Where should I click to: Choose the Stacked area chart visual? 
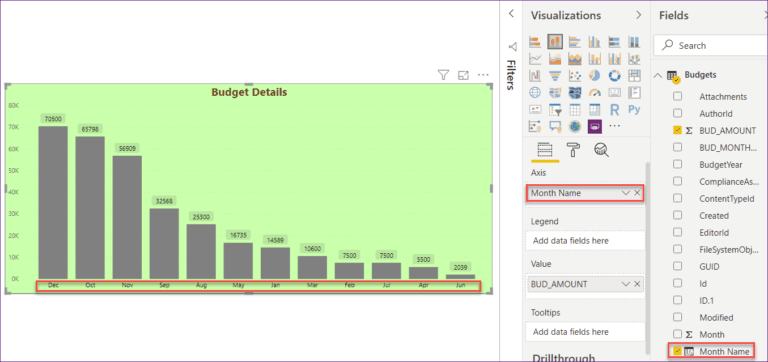pos(575,59)
